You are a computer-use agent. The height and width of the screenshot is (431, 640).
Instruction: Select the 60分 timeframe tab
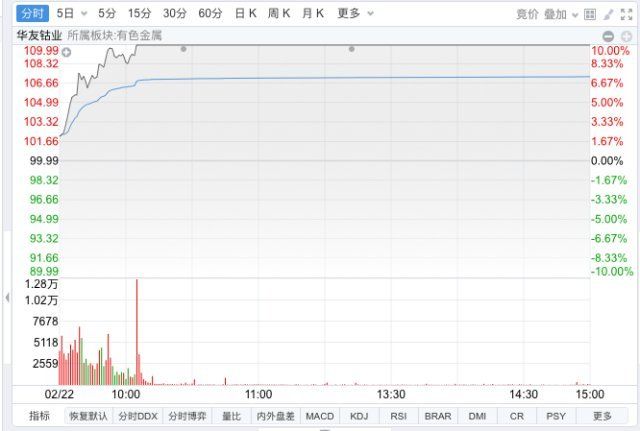click(211, 14)
